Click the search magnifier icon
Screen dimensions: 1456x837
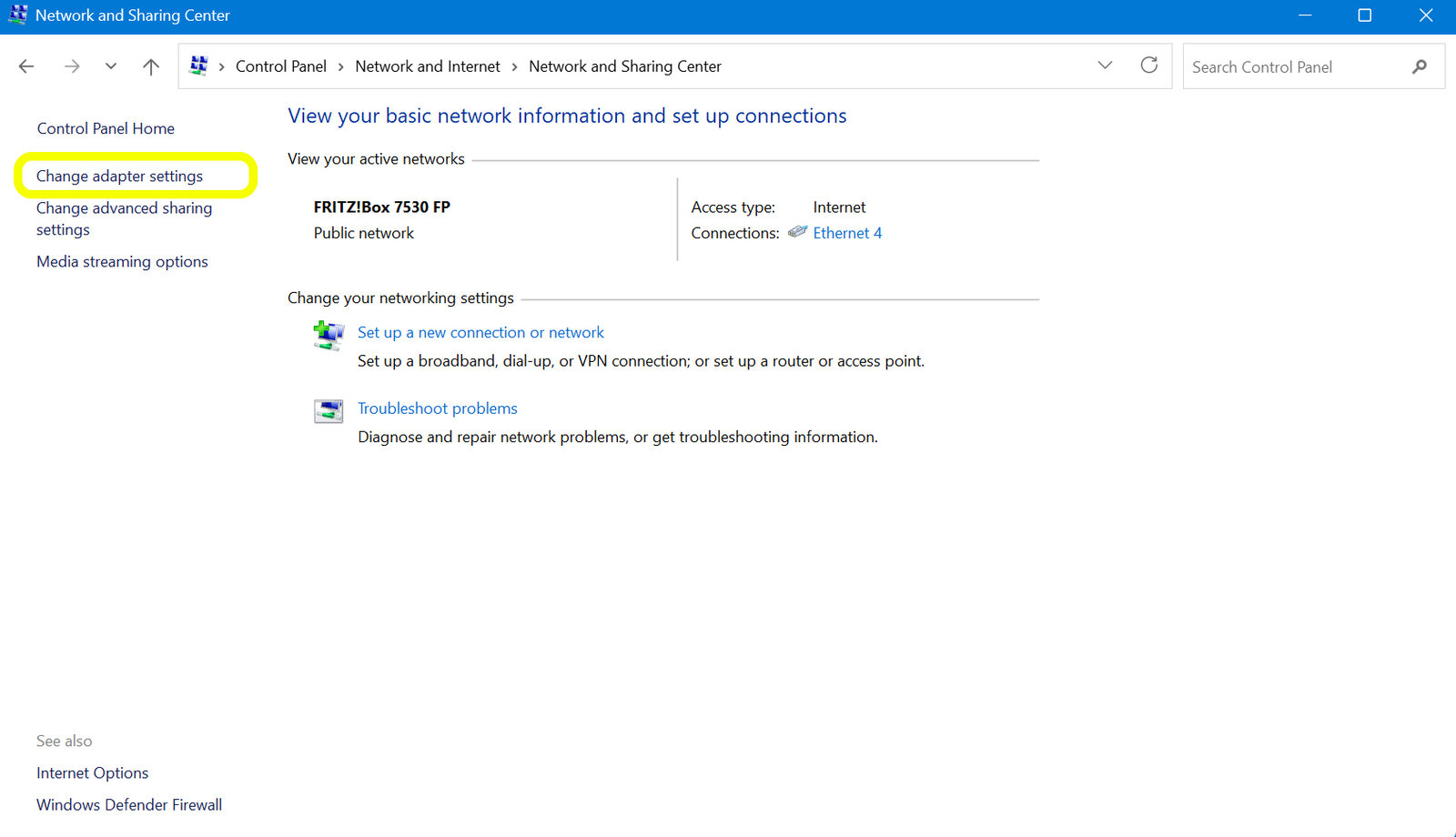(1419, 66)
